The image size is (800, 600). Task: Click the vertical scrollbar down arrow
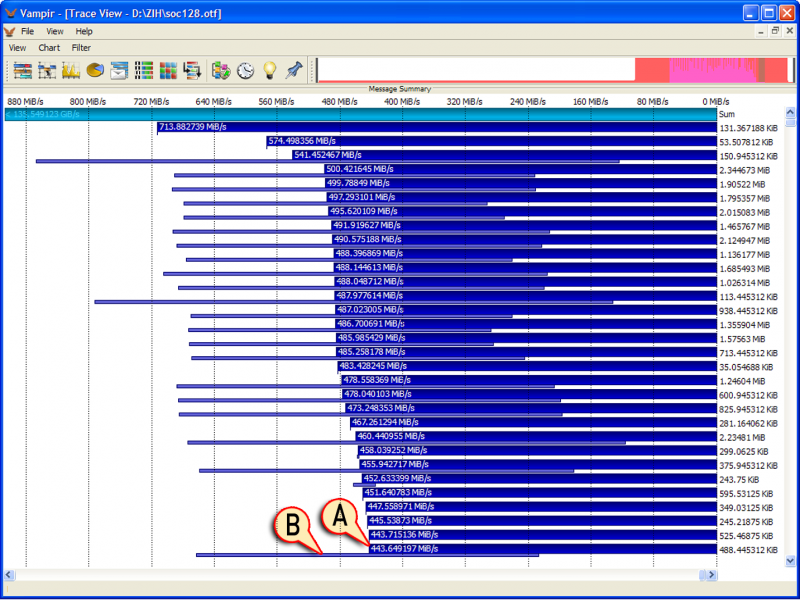790,561
